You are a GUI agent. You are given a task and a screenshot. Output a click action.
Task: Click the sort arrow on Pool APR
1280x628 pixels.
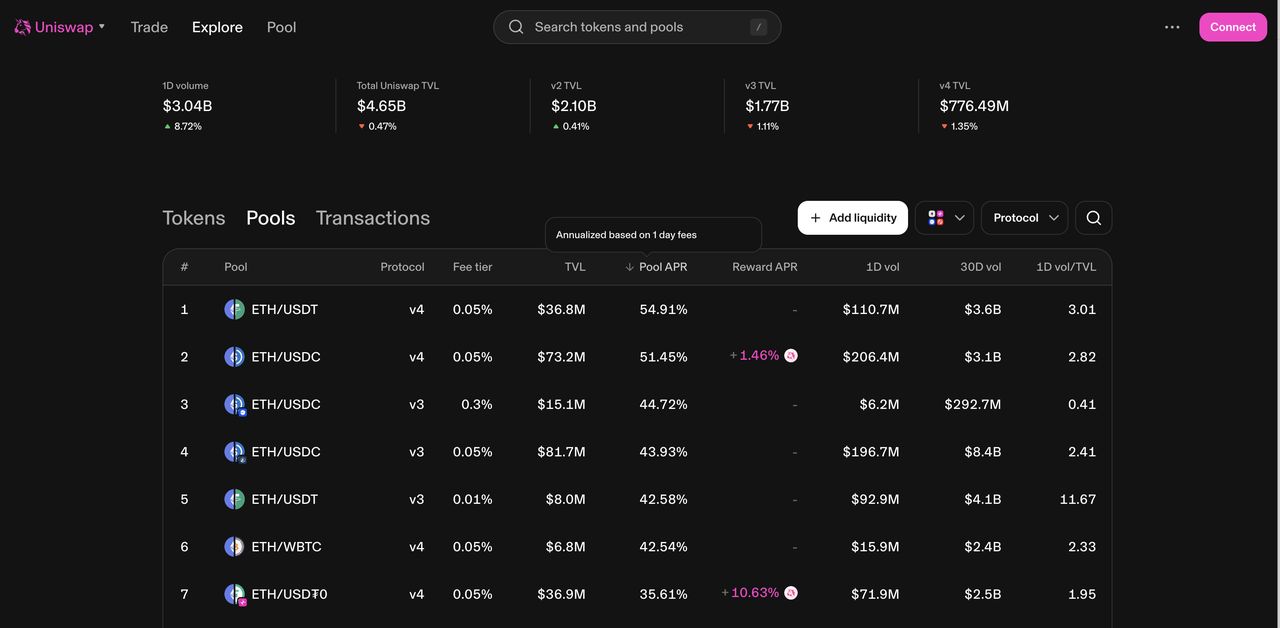click(629, 267)
